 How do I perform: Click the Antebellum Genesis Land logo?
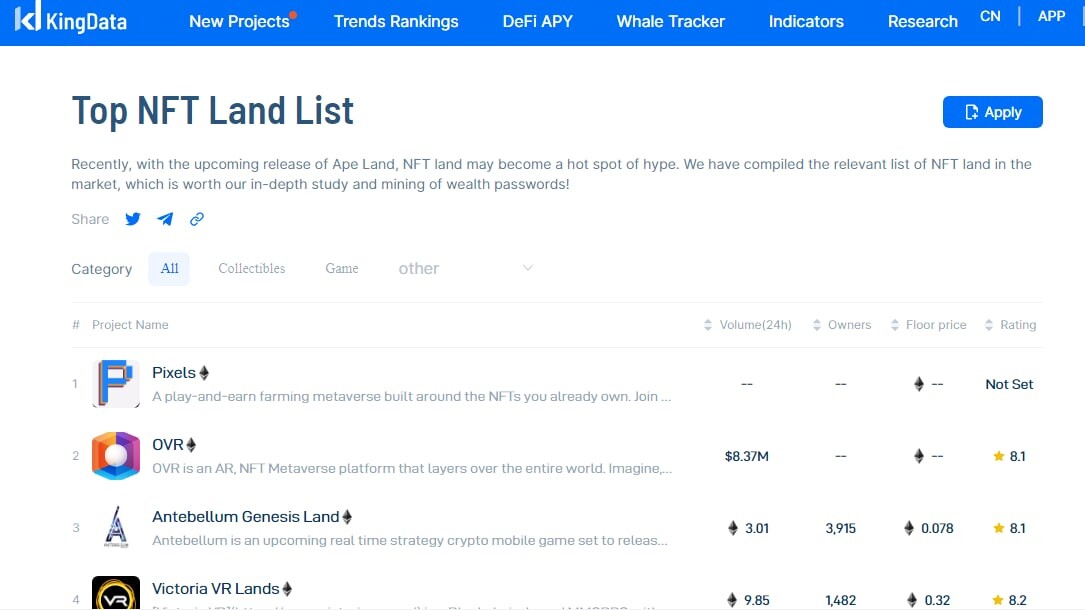[x=116, y=527]
